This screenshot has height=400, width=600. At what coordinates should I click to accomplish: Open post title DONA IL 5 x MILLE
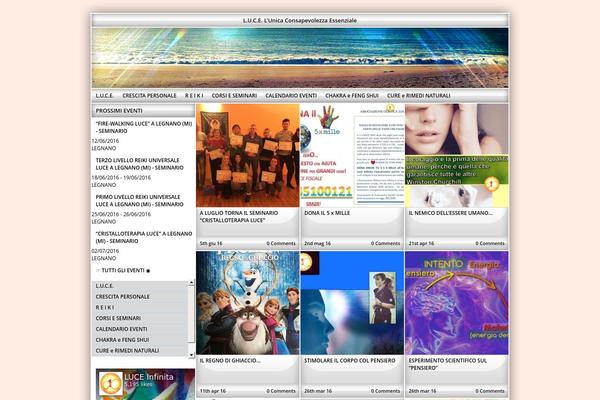coord(327,213)
